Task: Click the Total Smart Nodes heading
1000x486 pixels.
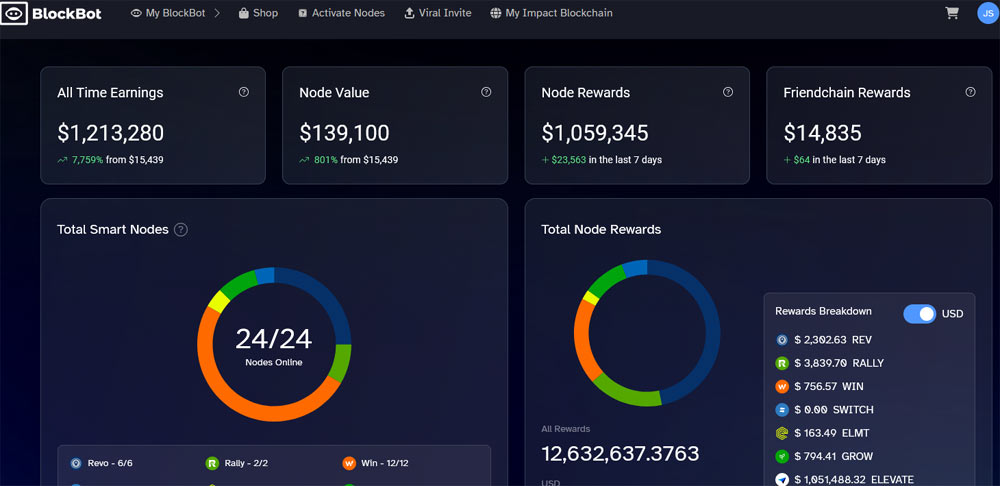Action: (113, 230)
